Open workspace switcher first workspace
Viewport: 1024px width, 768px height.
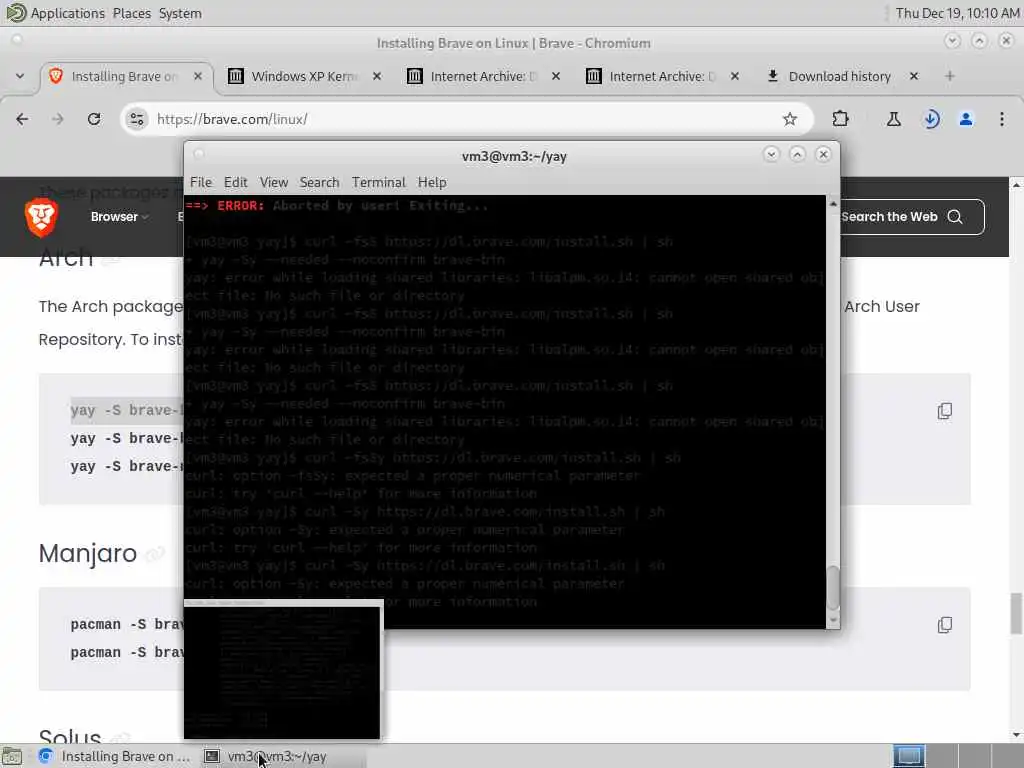[x=909, y=756]
